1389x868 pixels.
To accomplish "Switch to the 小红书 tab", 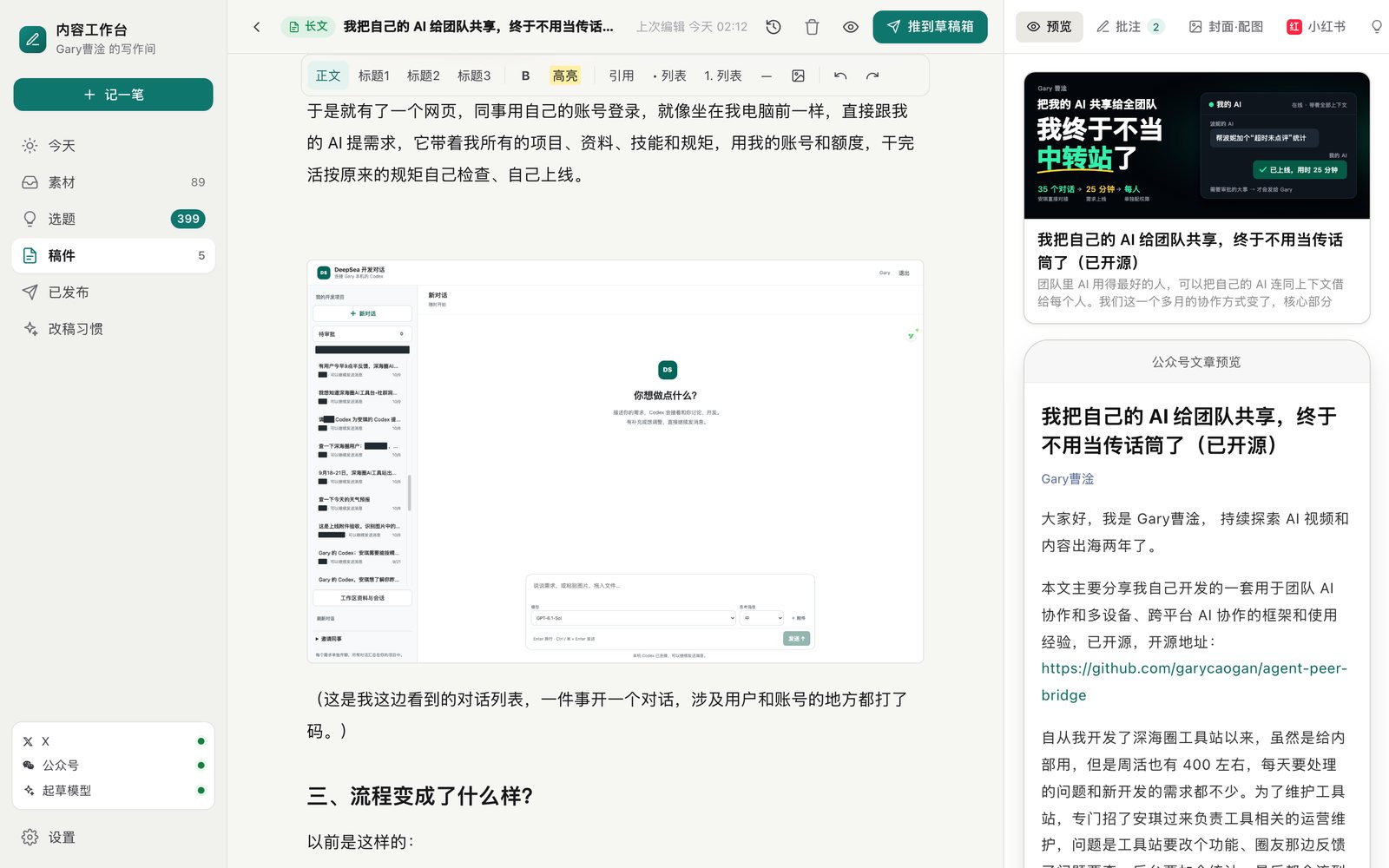I will coord(1316,27).
